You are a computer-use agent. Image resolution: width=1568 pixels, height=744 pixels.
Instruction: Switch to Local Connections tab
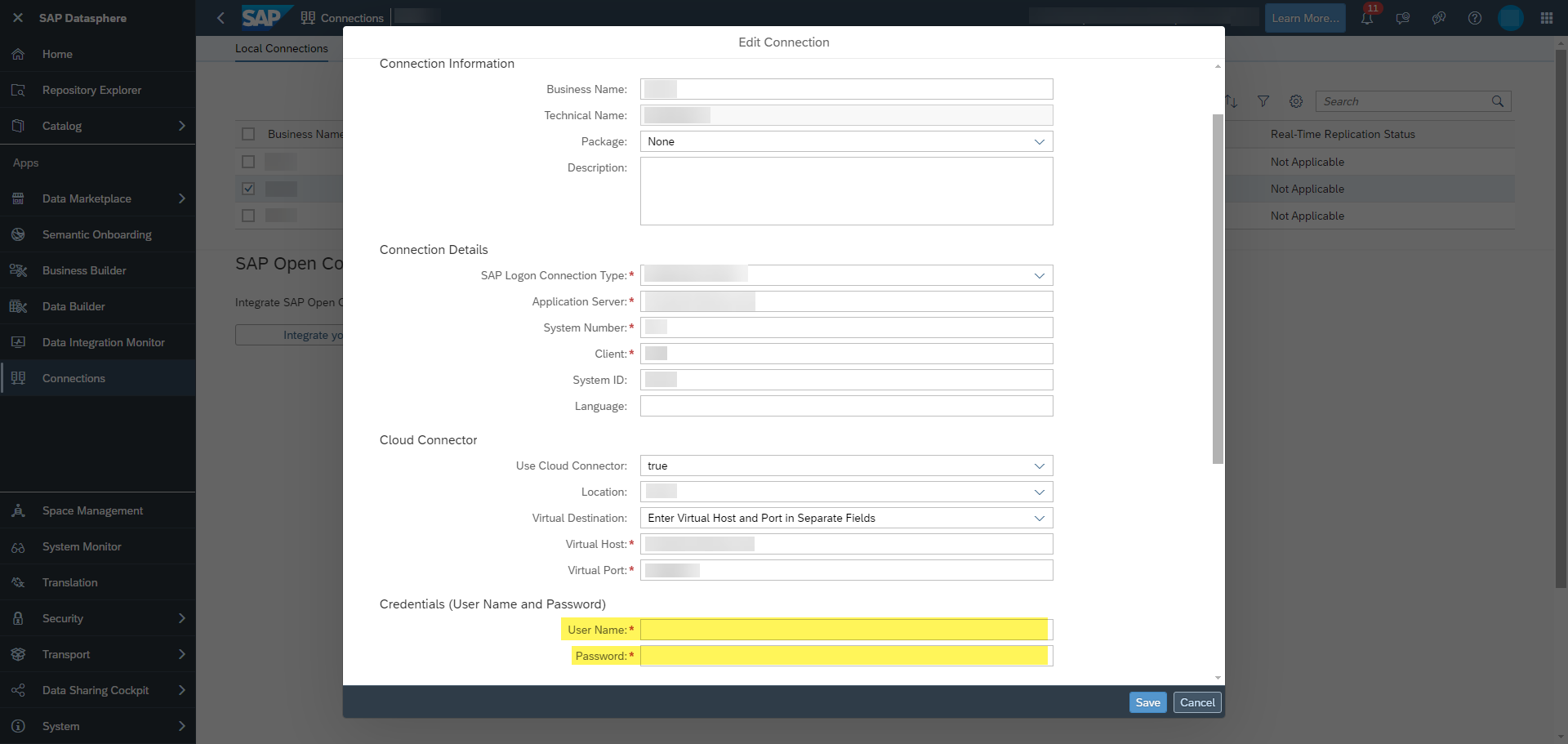pyautogui.click(x=282, y=48)
